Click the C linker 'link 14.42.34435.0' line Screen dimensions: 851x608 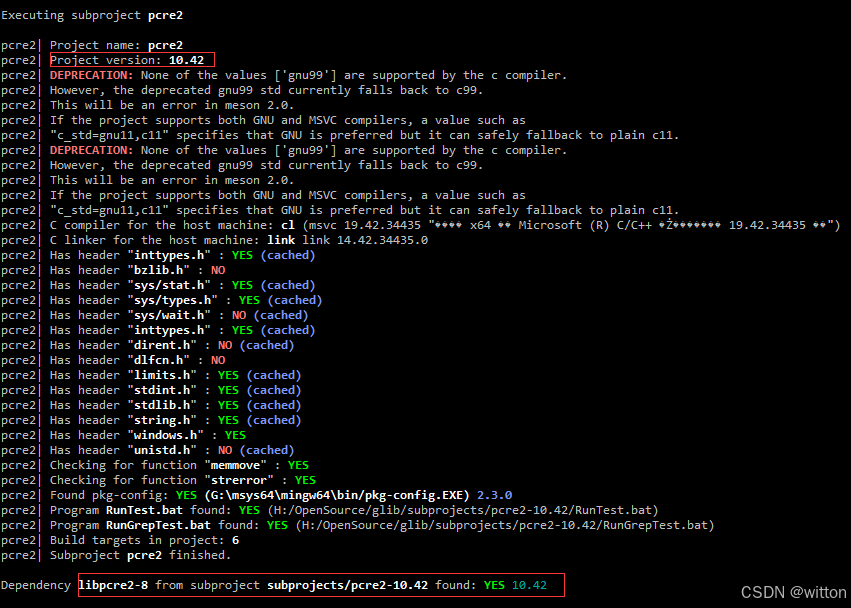tap(238, 240)
